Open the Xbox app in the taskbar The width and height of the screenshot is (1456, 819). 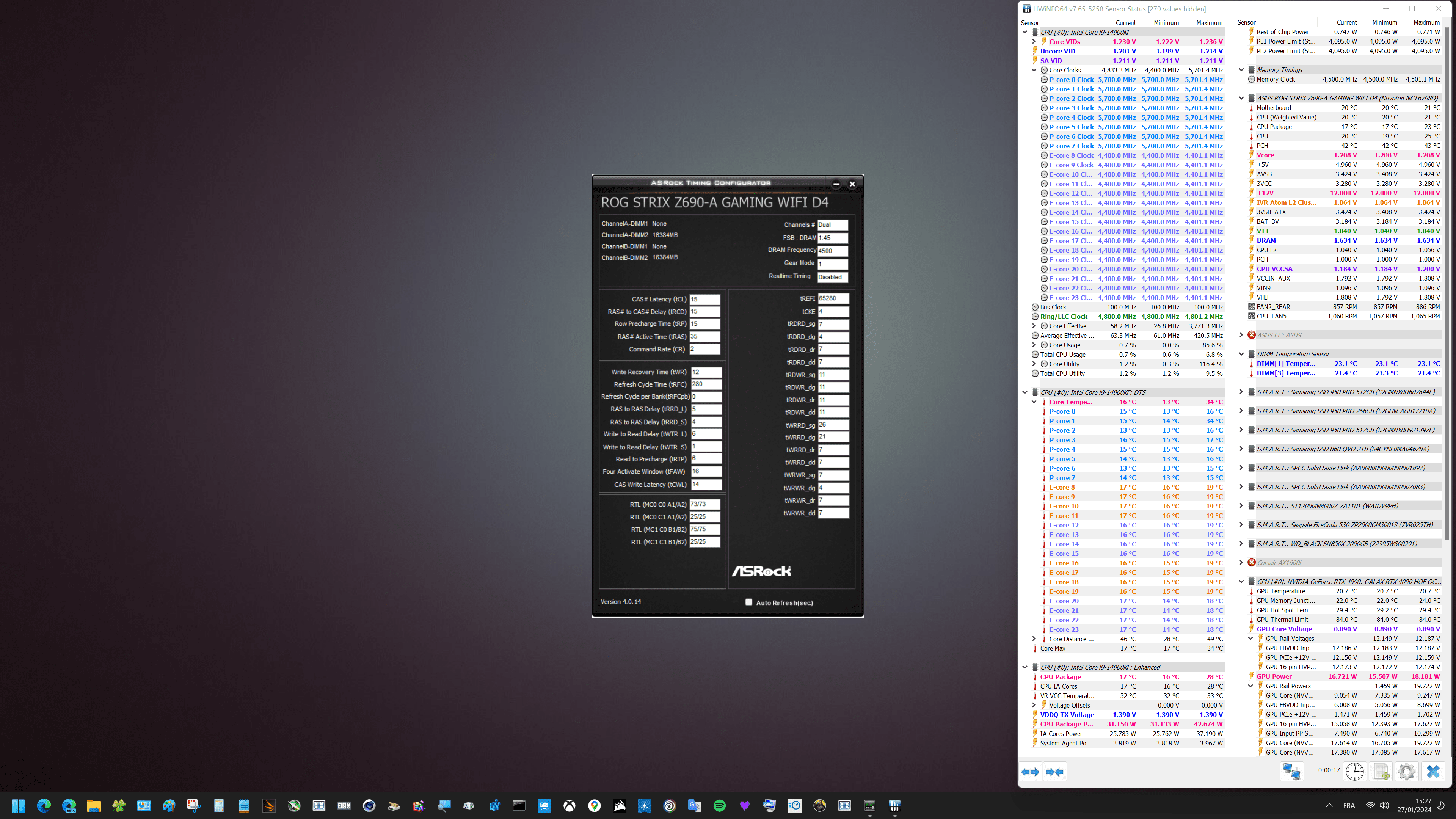tap(569, 805)
